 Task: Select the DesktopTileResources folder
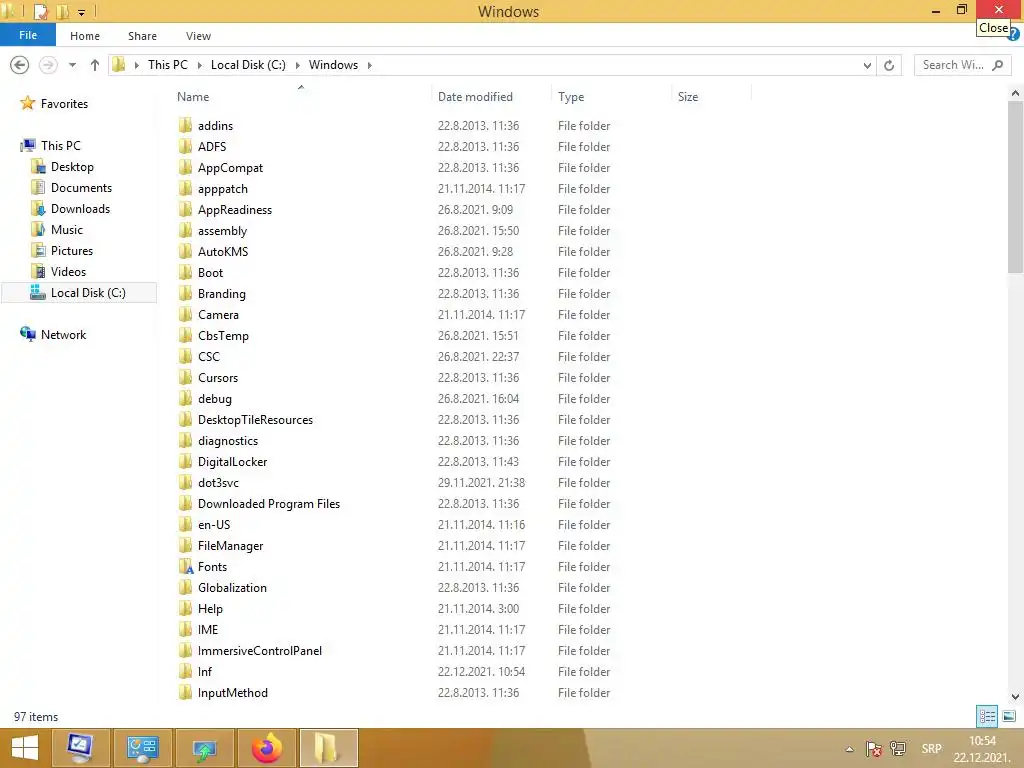(x=255, y=419)
